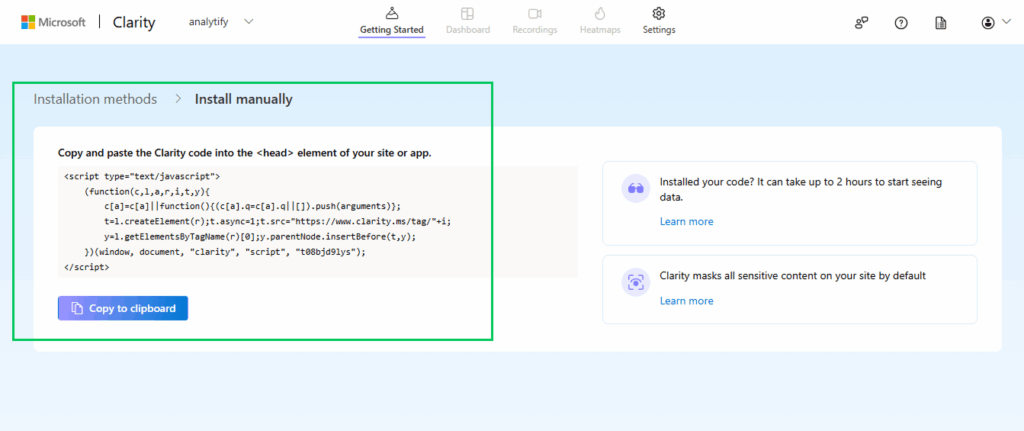1024x431 pixels.
Task: Open the Clarity home title
Action: (134, 22)
